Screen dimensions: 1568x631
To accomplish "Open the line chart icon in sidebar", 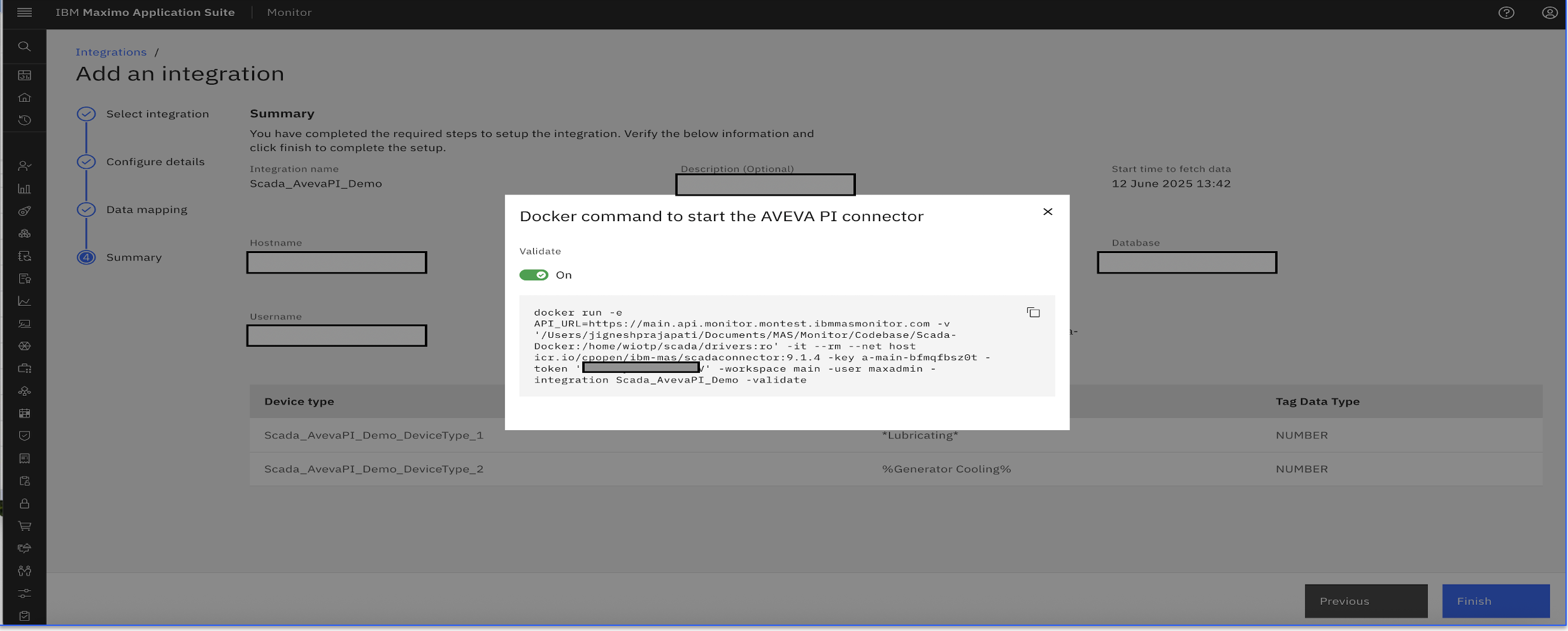I will tap(24, 301).
